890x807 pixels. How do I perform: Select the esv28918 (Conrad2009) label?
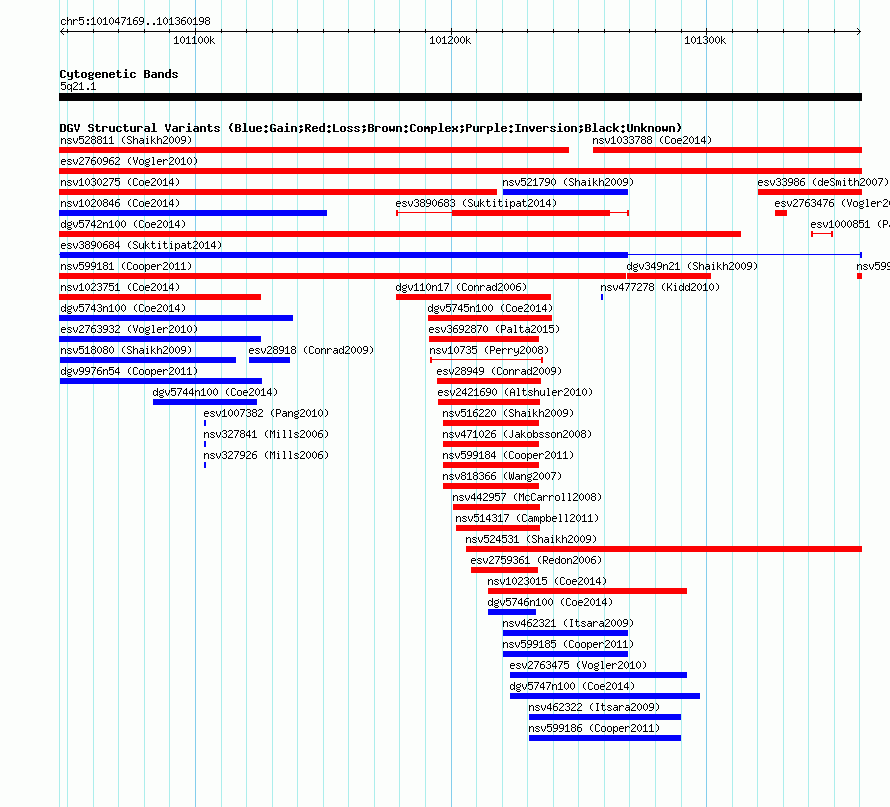311,350
